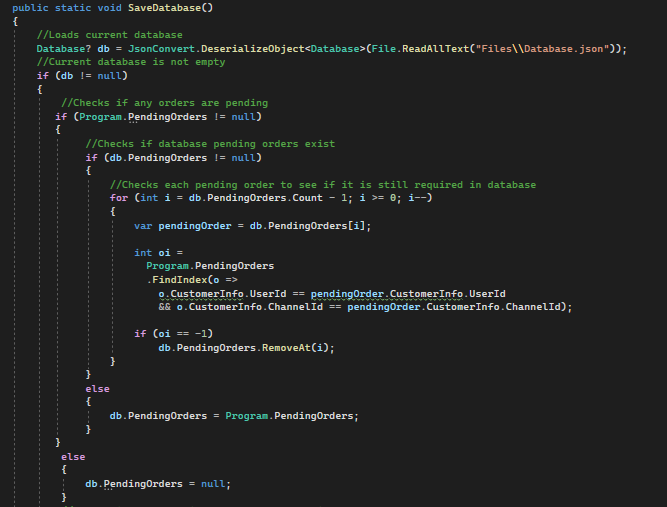Click "db.PendingOrders[i]" indexer expression
The image size is (667, 507).
[x=307, y=226]
